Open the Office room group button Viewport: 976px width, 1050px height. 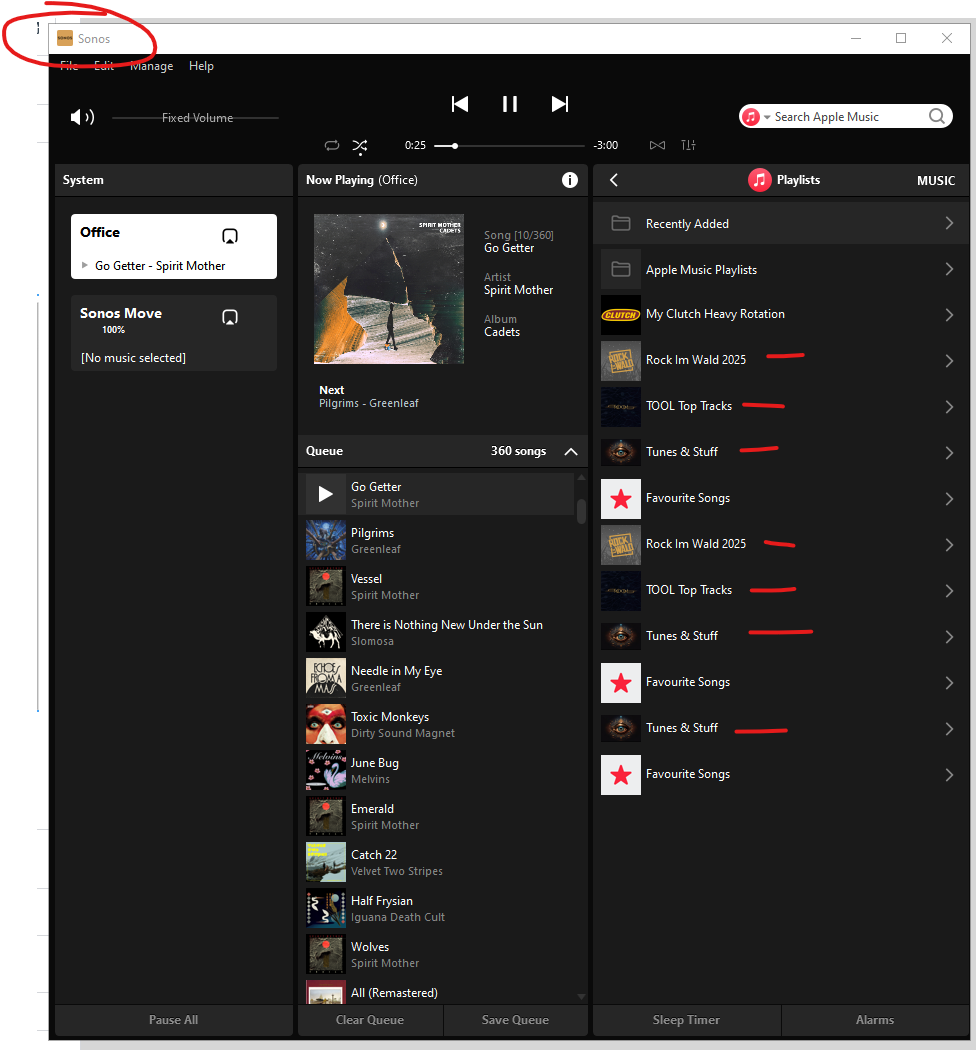tap(230, 236)
